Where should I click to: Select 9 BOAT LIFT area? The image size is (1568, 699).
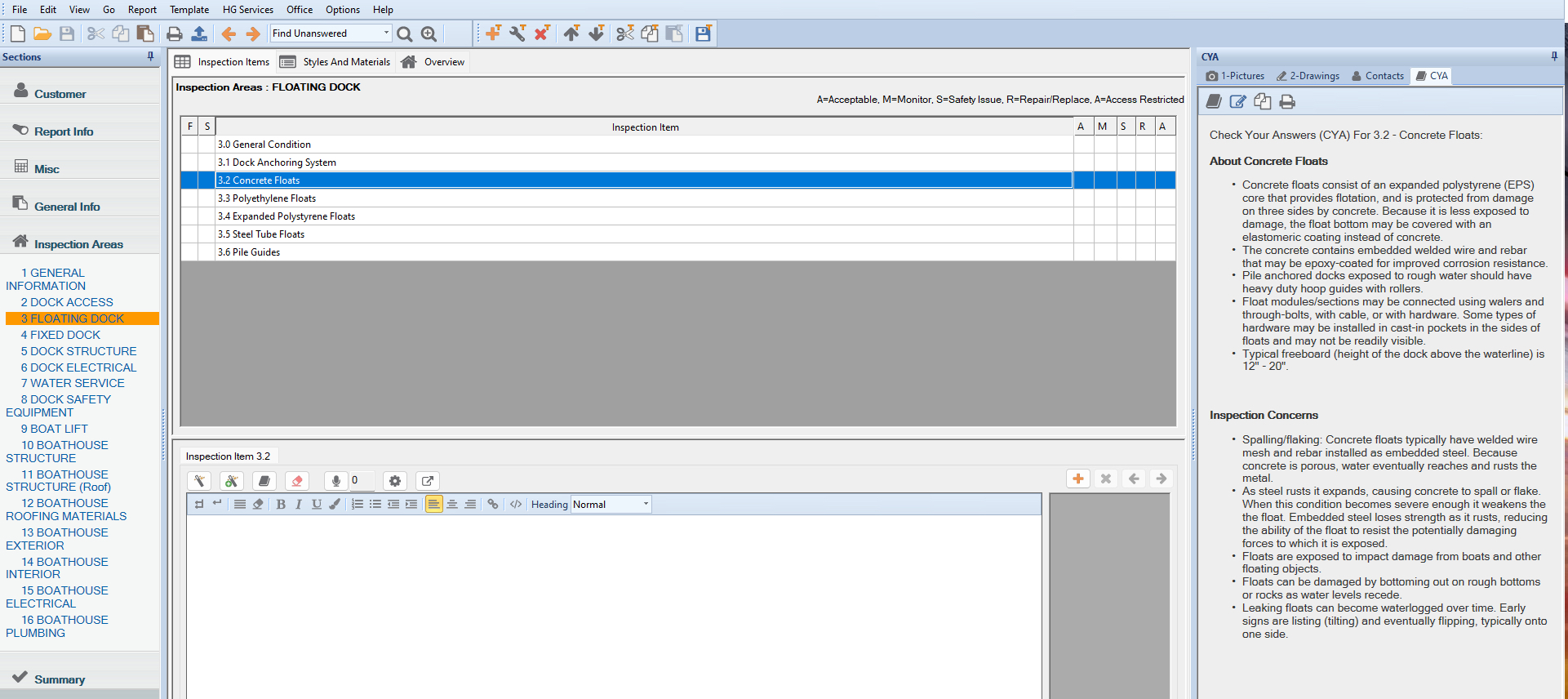coord(55,429)
